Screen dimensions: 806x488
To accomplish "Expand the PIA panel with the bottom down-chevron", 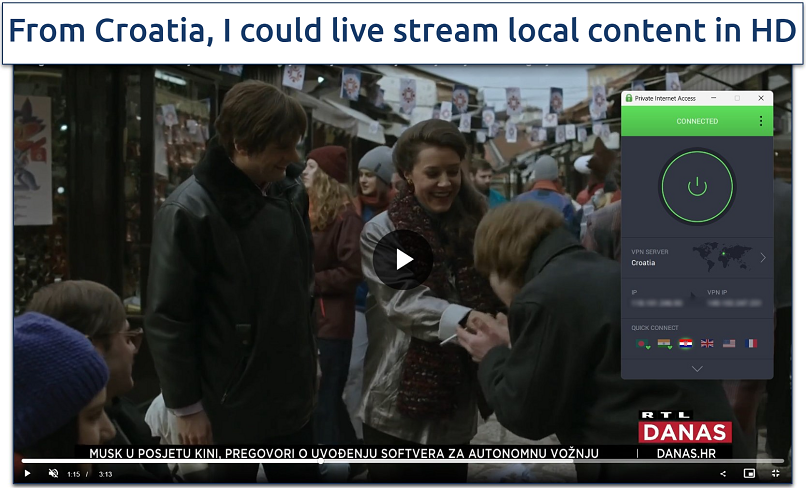I will tap(697, 369).
